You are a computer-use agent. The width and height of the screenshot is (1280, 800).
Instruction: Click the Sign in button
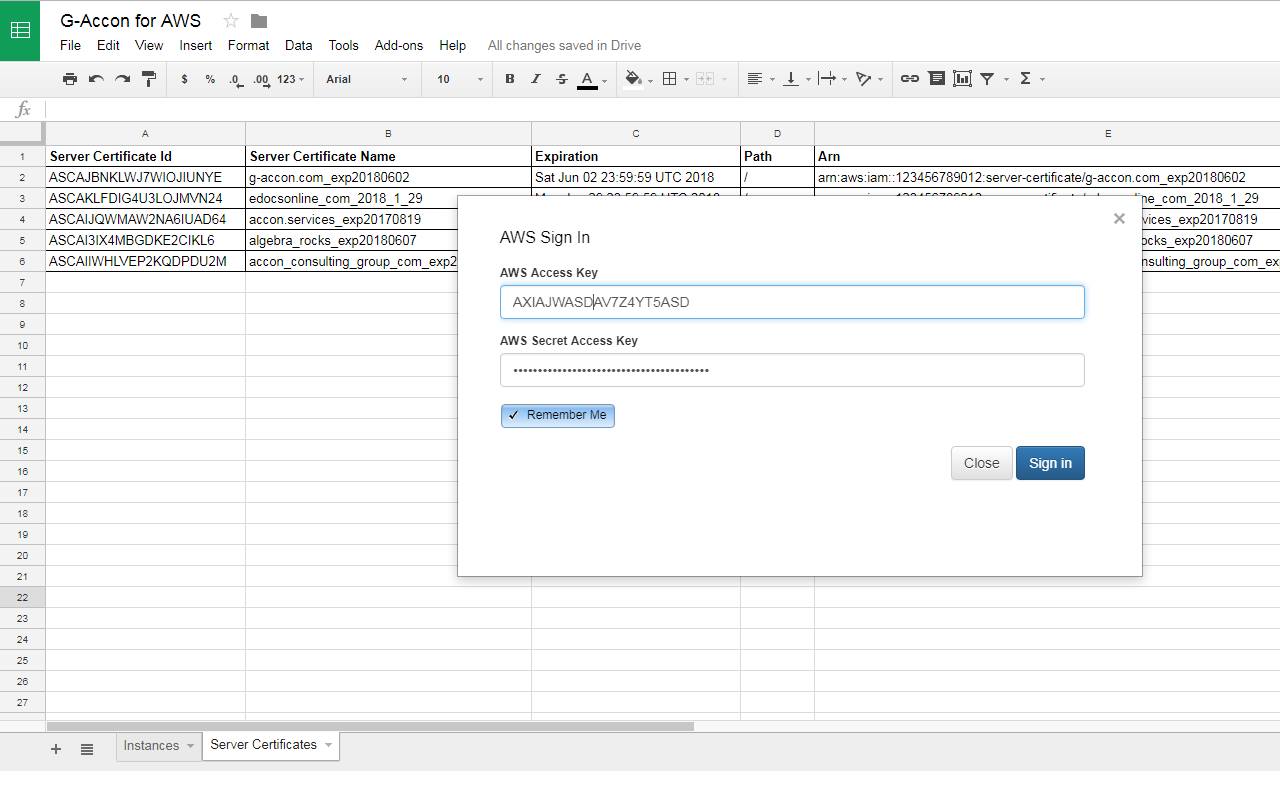pyautogui.click(x=1050, y=463)
